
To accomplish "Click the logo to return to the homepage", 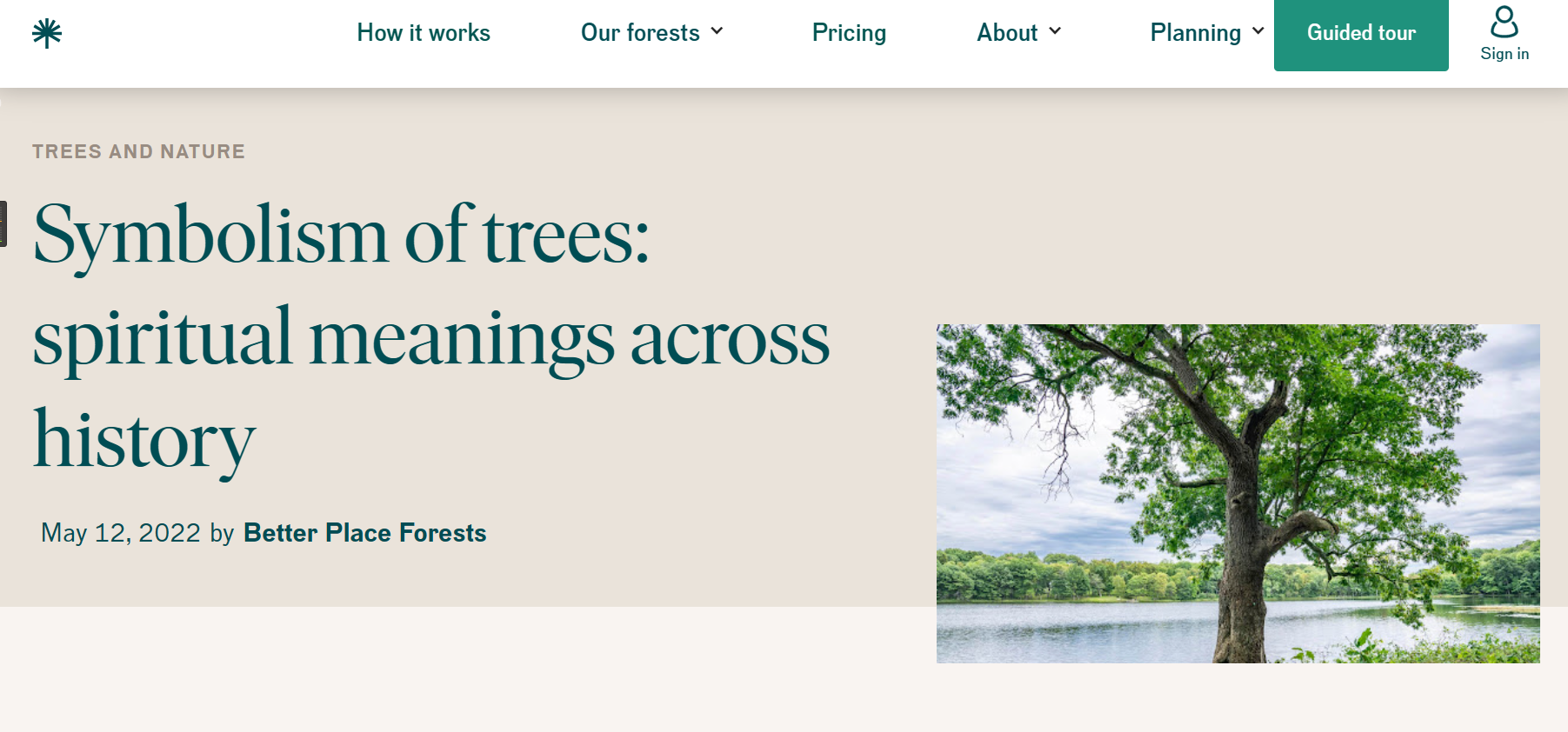I will pos(47,32).
